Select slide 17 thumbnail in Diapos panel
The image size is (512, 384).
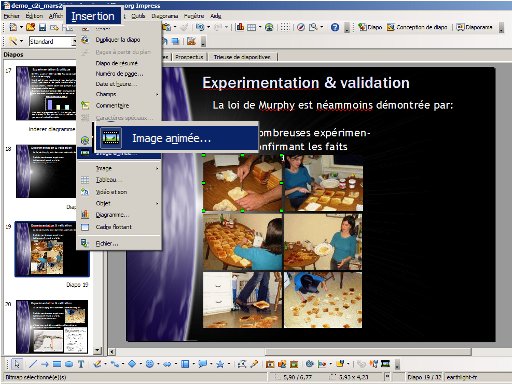click(46, 93)
